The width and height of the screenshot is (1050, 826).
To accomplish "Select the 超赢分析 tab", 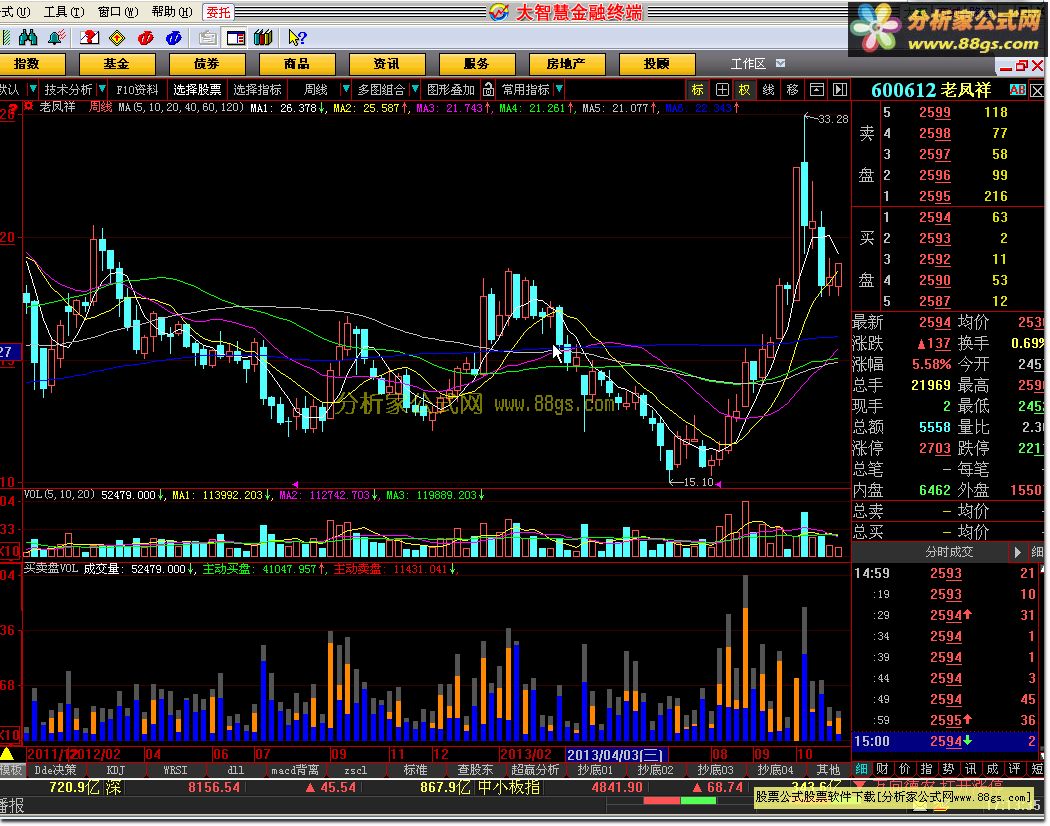I will point(535,770).
